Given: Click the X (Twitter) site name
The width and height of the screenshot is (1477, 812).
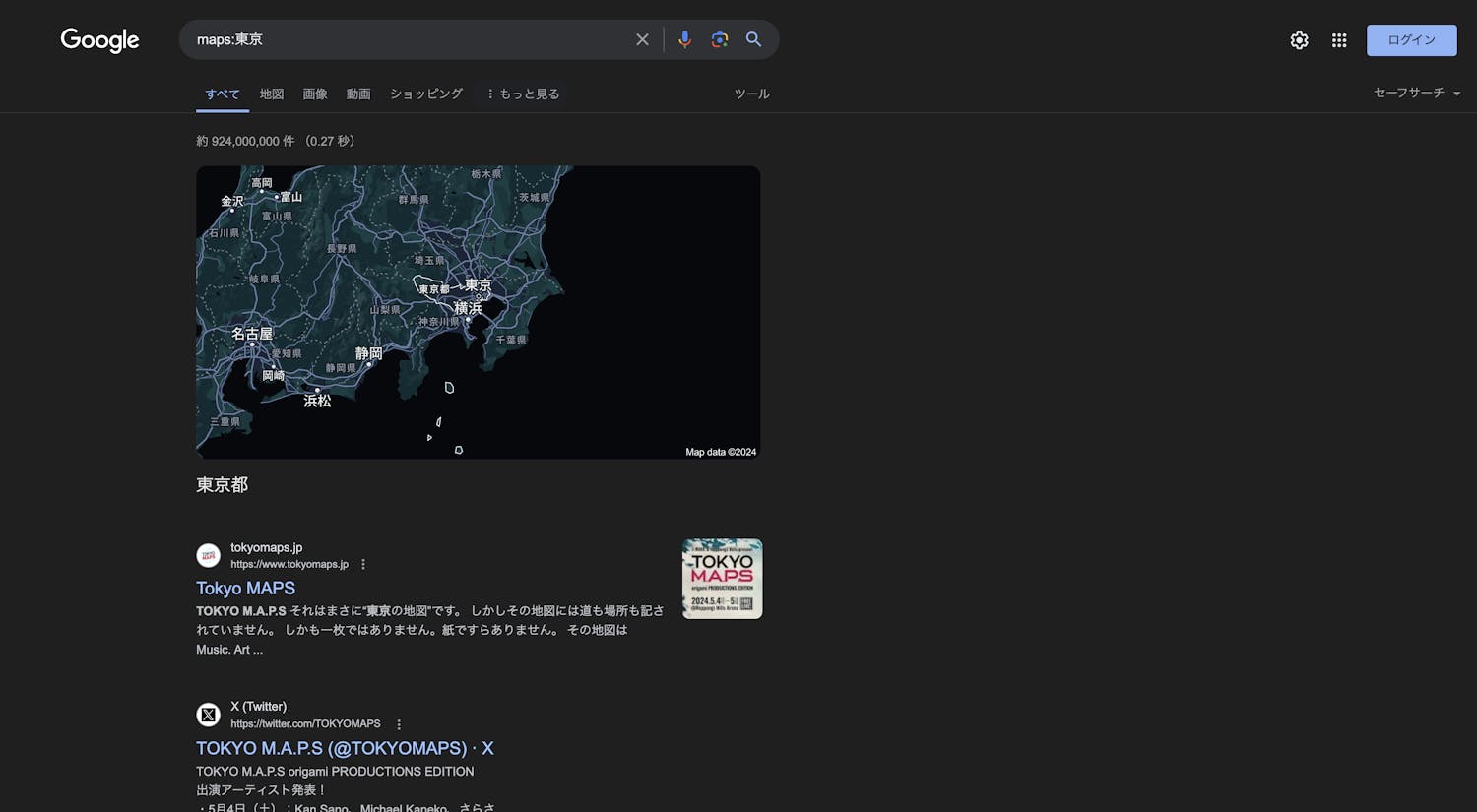Looking at the screenshot, I should tap(258, 707).
